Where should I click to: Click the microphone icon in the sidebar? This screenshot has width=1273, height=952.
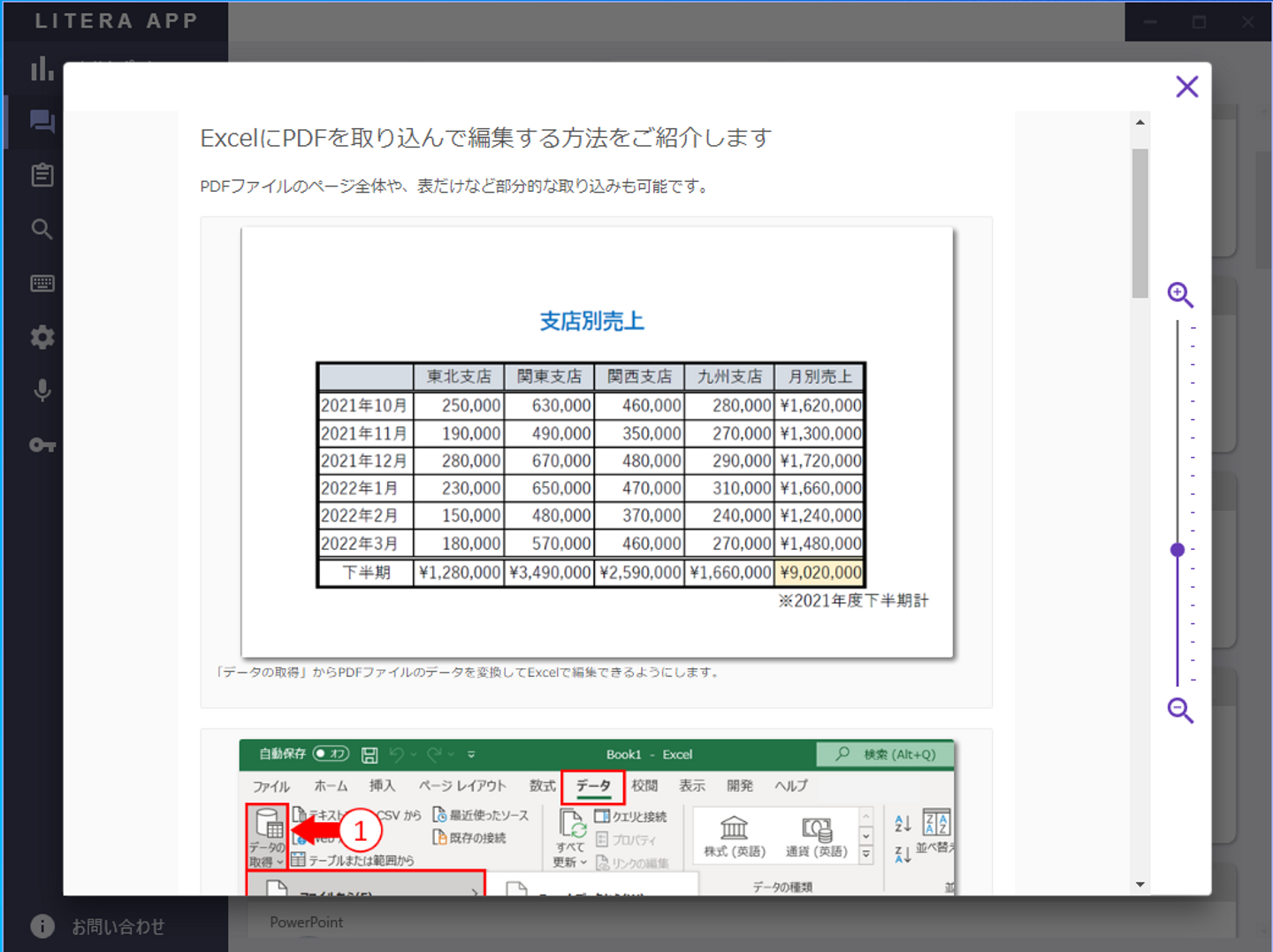(42, 391)
